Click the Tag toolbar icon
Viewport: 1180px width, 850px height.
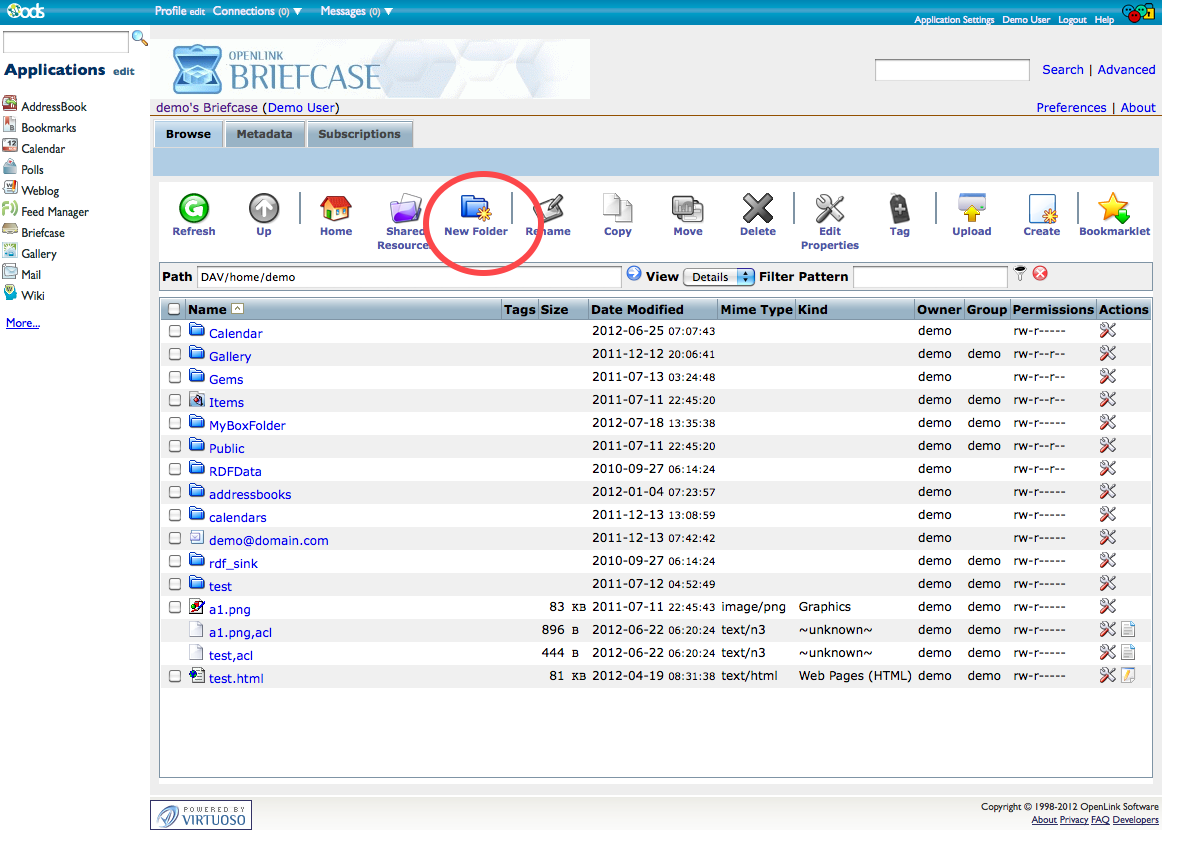899,209
